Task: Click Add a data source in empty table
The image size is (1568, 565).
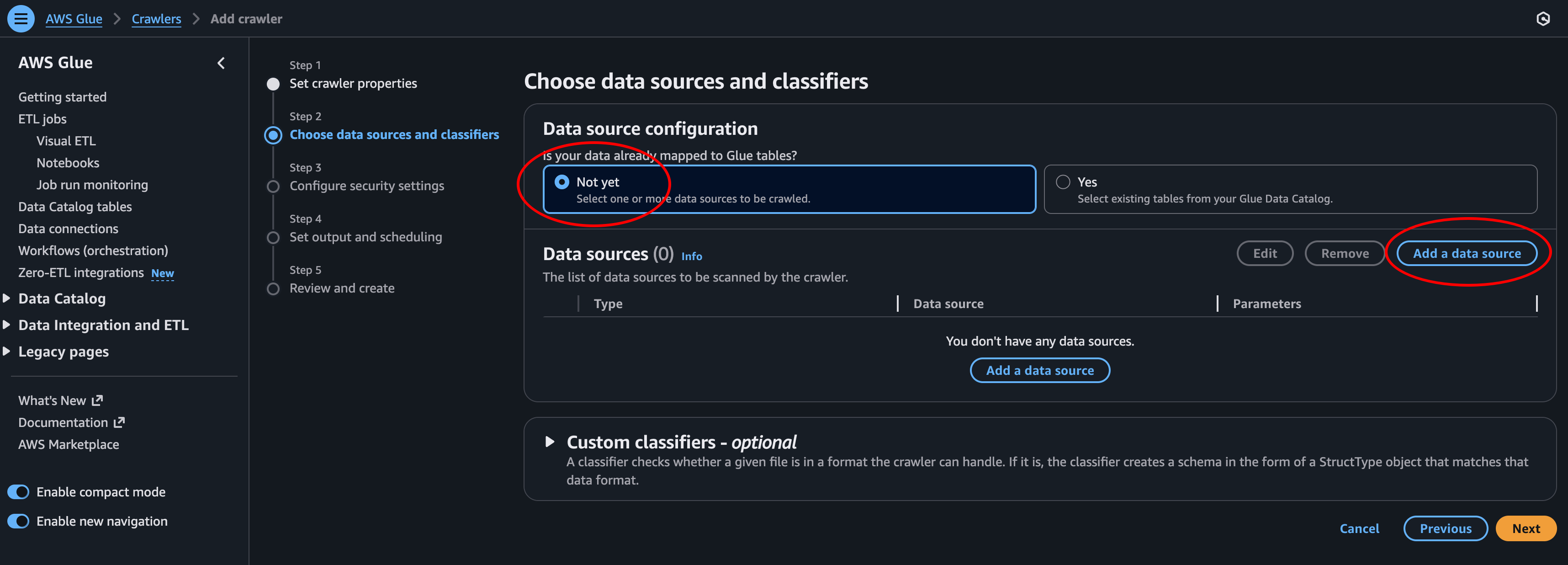Action: [1040, 370]
